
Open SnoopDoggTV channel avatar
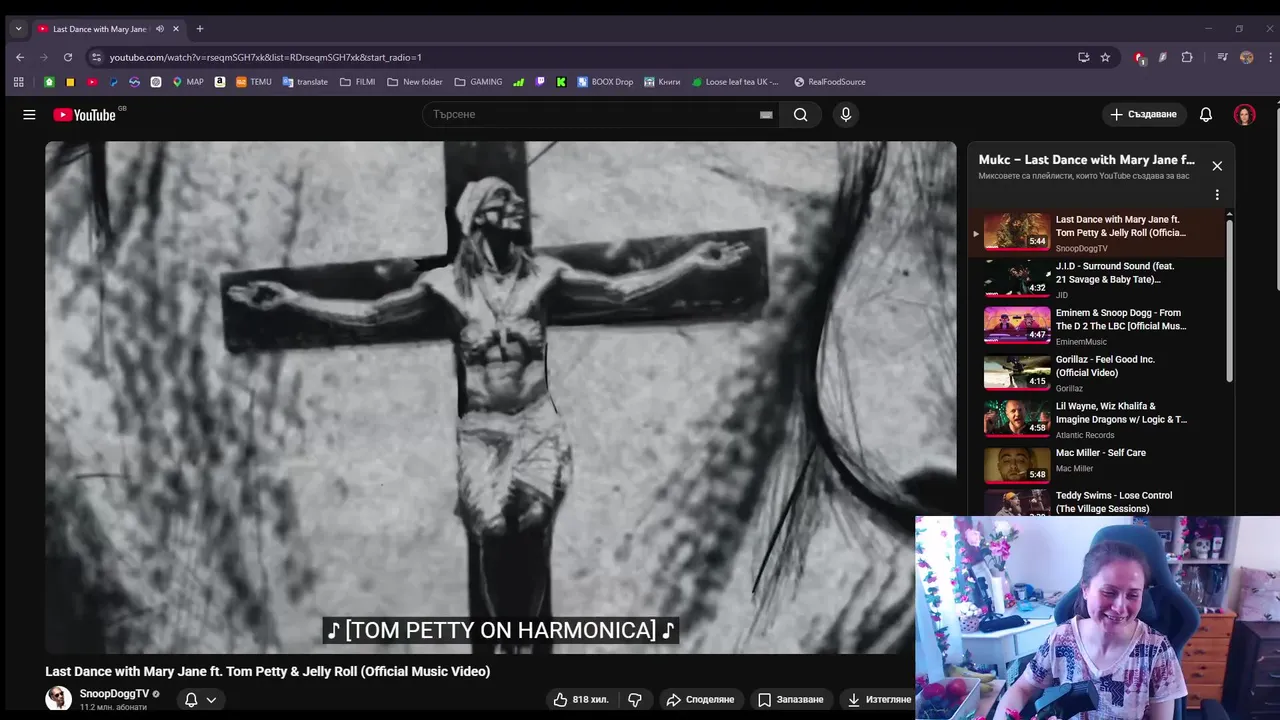tap(58, 699)
